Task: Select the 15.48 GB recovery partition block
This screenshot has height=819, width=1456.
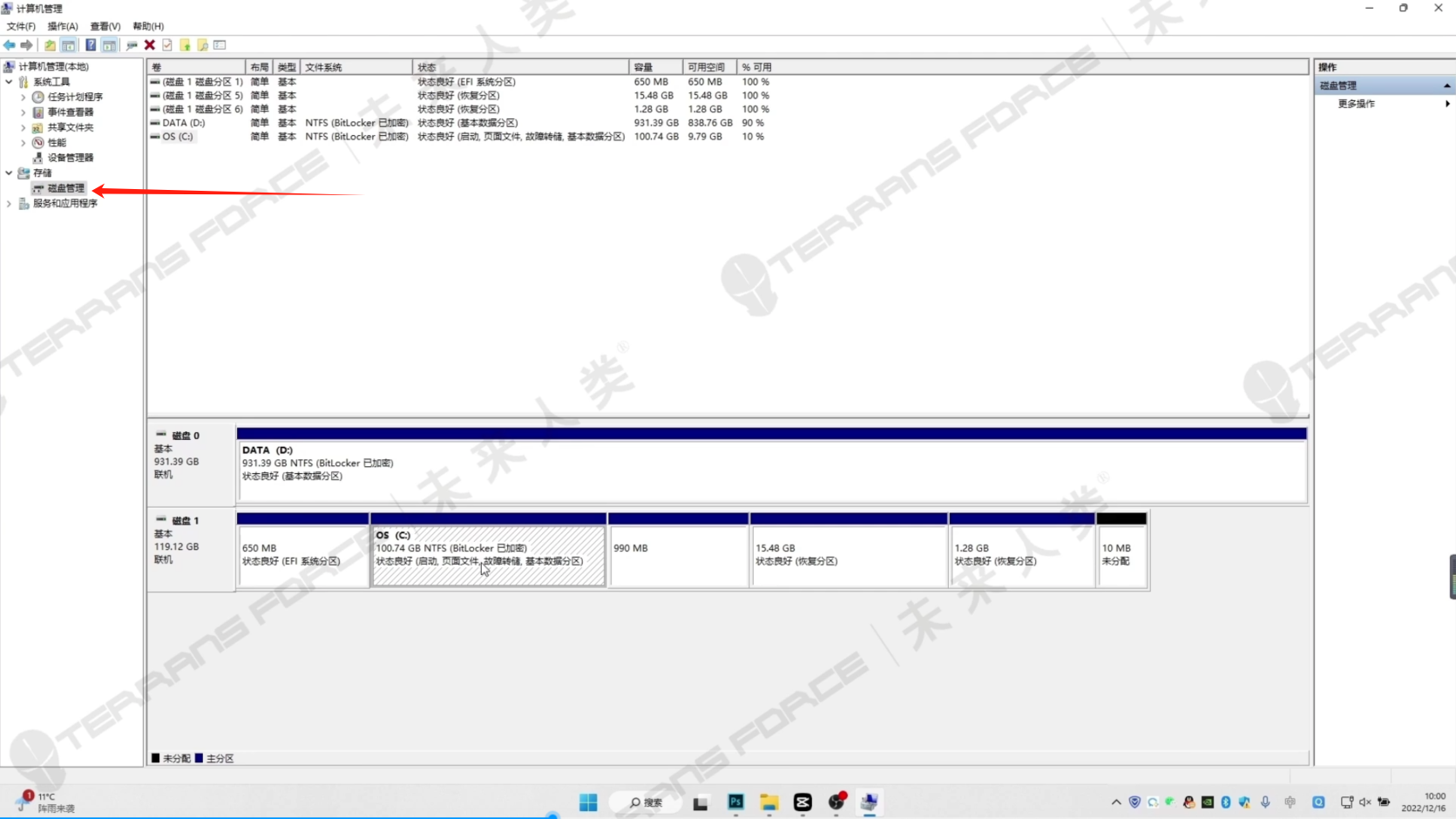Action: pyautogui.click(x=849, y=550)
